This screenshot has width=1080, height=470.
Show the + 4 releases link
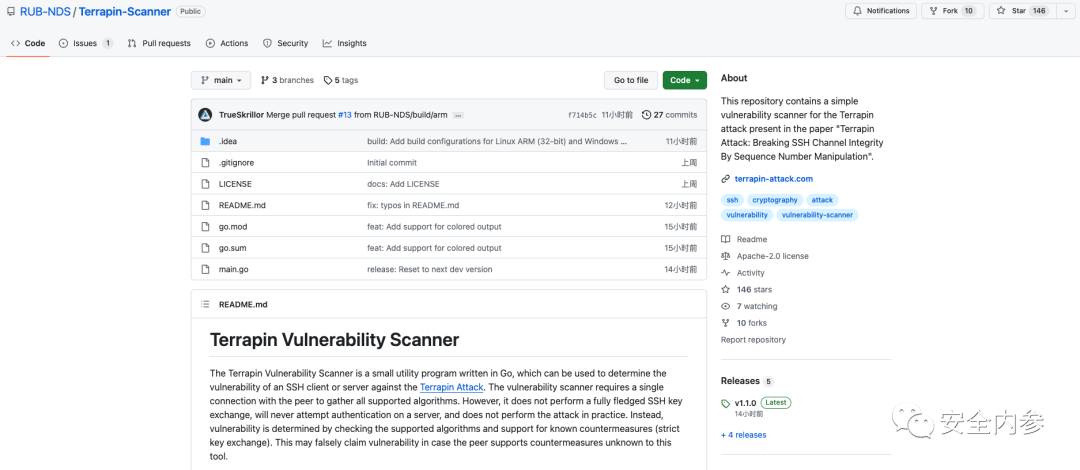click(743, 435)
